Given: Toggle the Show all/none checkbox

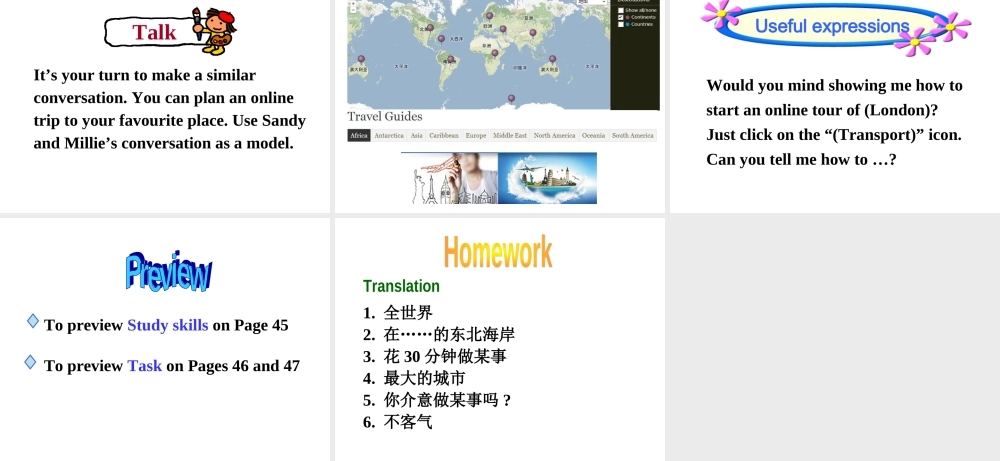Looking at the screenshot, I should 621,10.
